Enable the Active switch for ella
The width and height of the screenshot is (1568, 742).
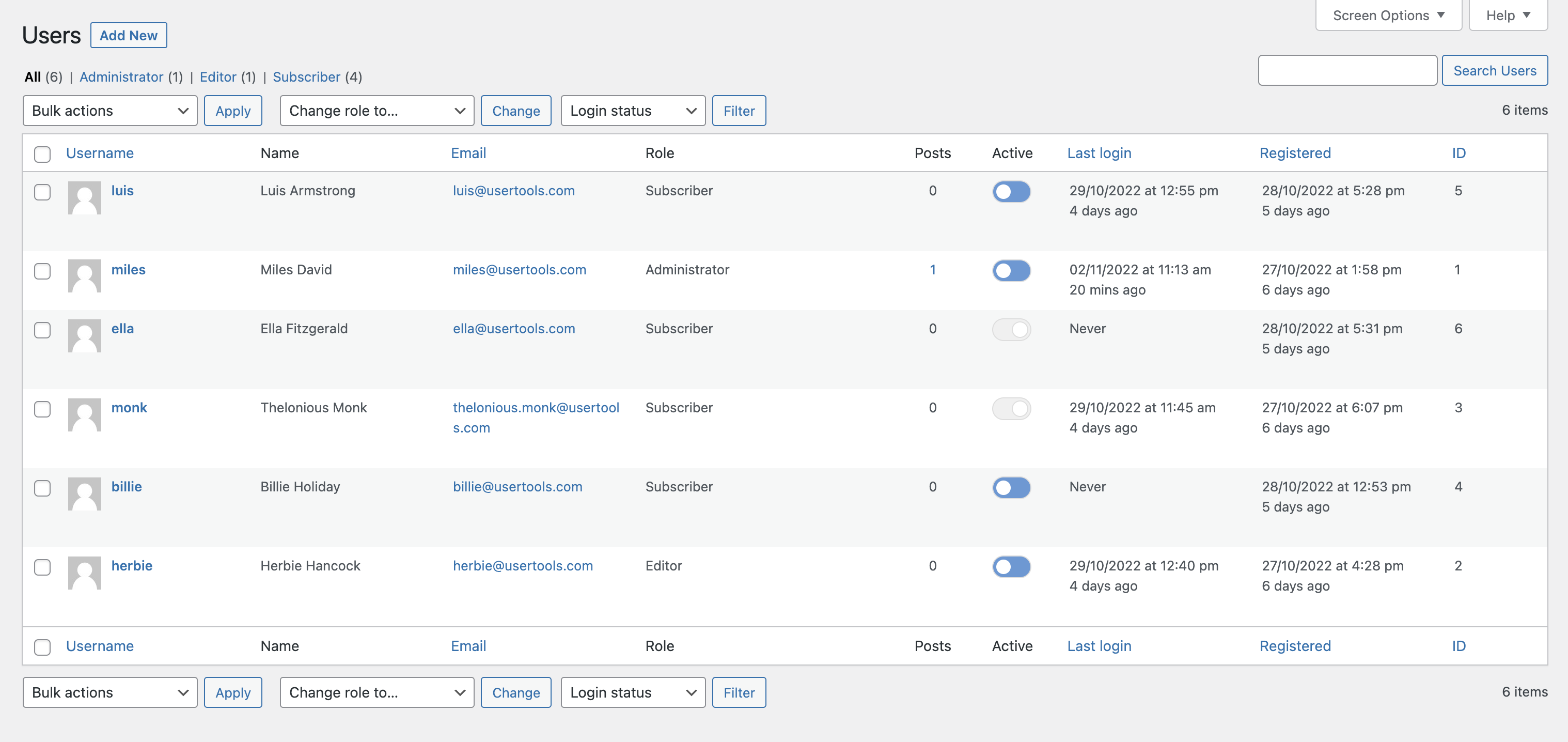pyautogui.click(x=1011, y=330)
